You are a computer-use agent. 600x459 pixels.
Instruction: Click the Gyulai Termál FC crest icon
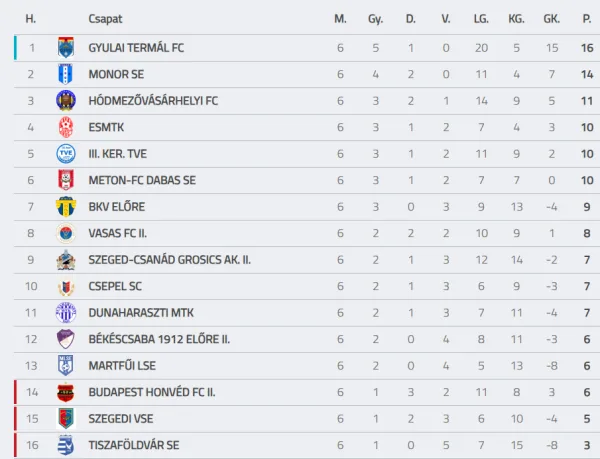(66, 47)
